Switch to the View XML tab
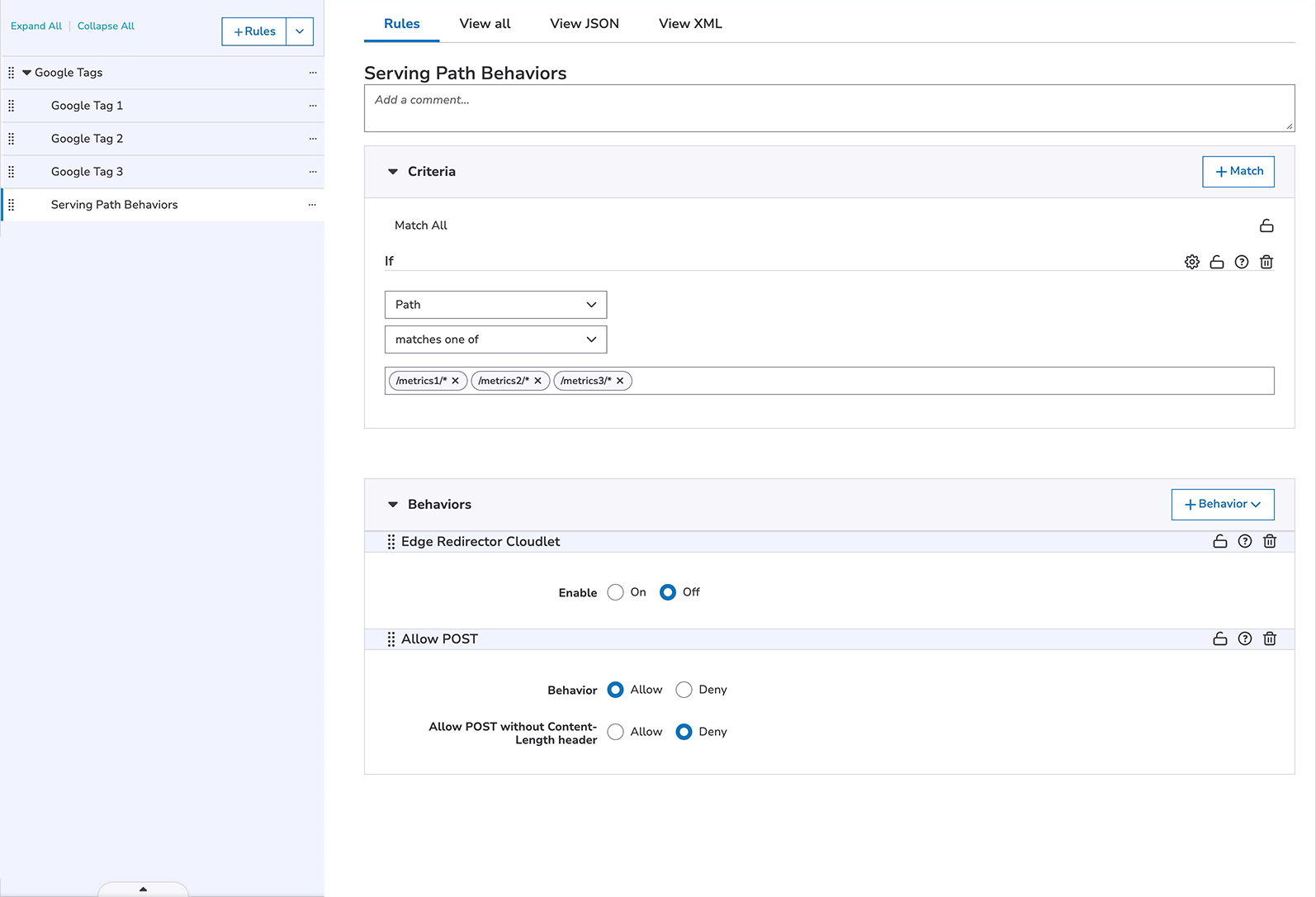The image size is (1316, 897). coord(689,24)
